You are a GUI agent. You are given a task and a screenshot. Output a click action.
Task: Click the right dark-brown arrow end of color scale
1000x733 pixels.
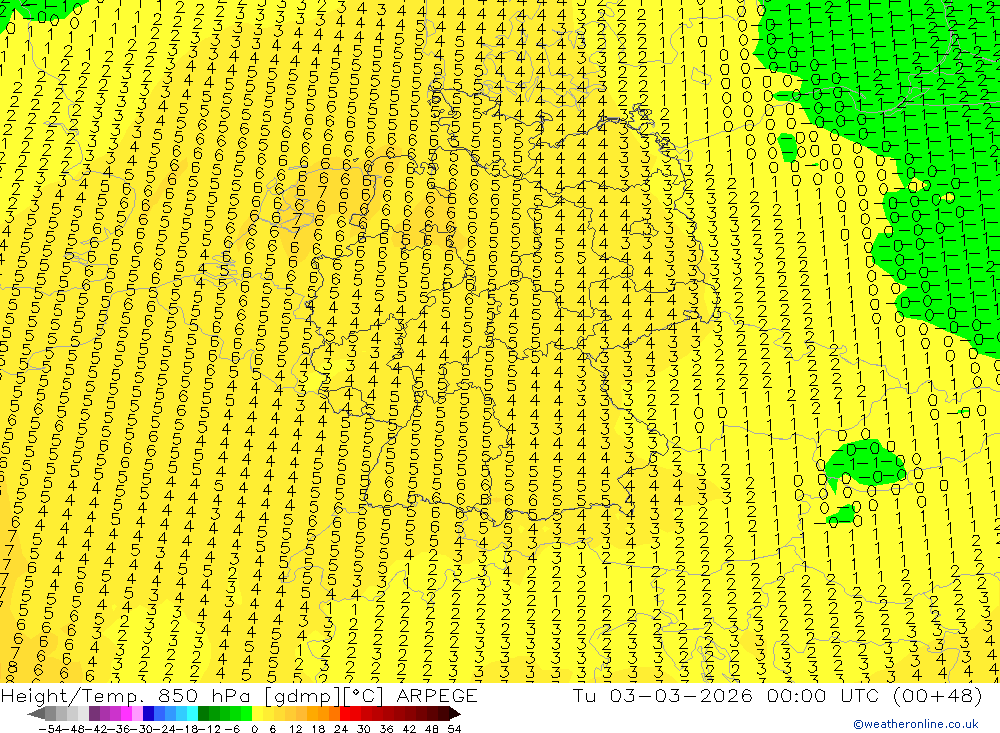(454, 713)
